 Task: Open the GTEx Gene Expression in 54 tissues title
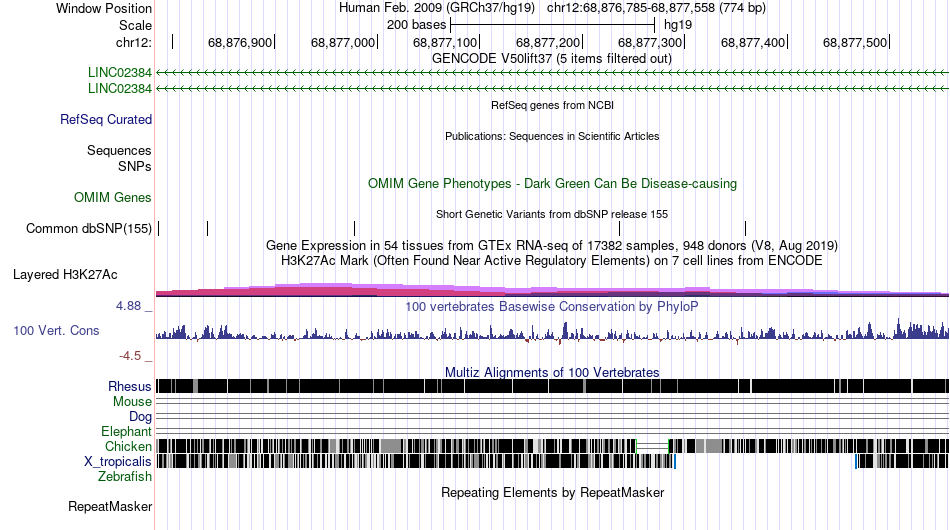552,245
